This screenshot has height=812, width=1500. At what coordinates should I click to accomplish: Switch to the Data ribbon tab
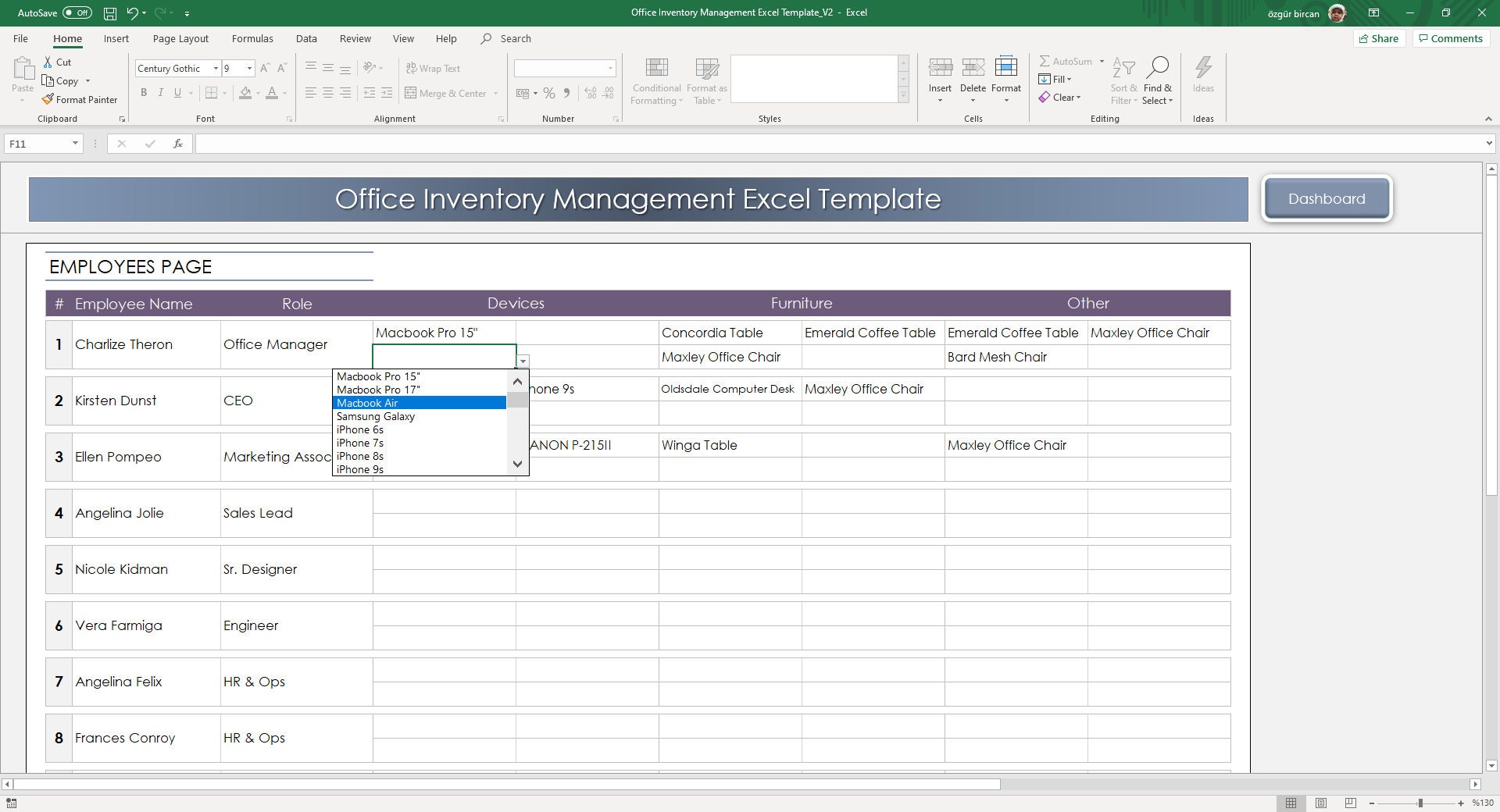[306, 38]
